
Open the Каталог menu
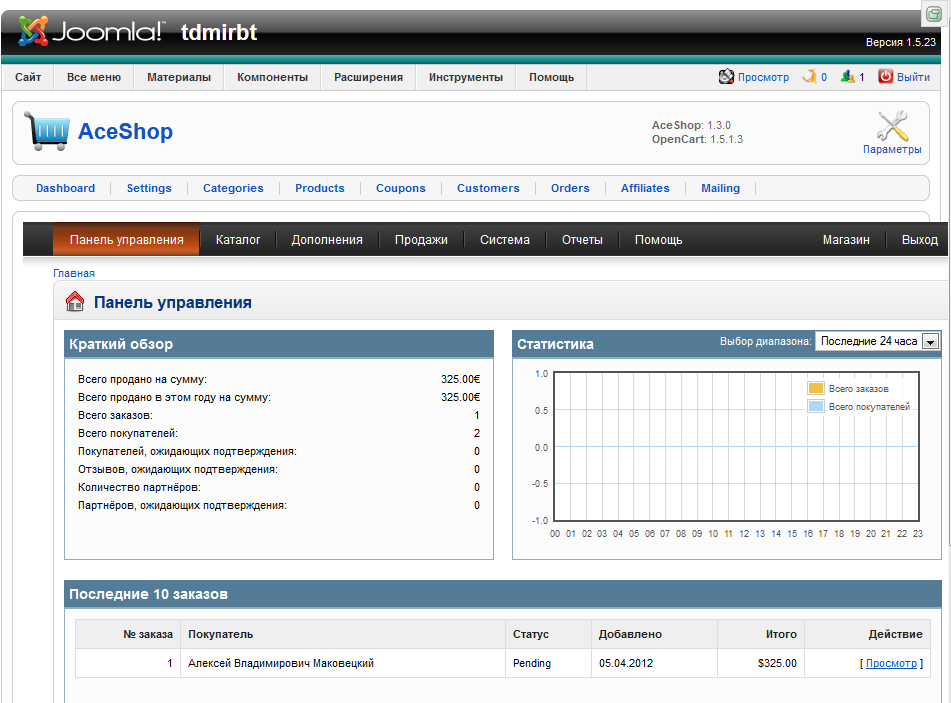238,240
